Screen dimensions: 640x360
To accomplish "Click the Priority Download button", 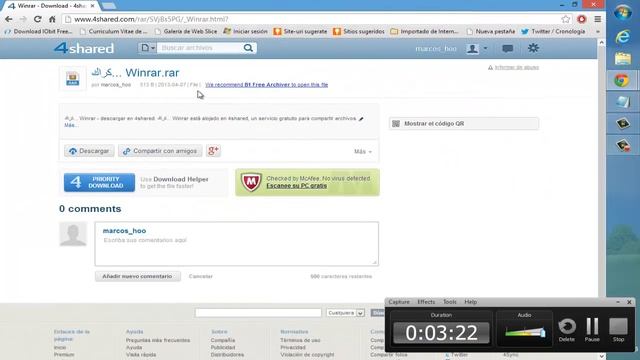I will tap(99, 182).
